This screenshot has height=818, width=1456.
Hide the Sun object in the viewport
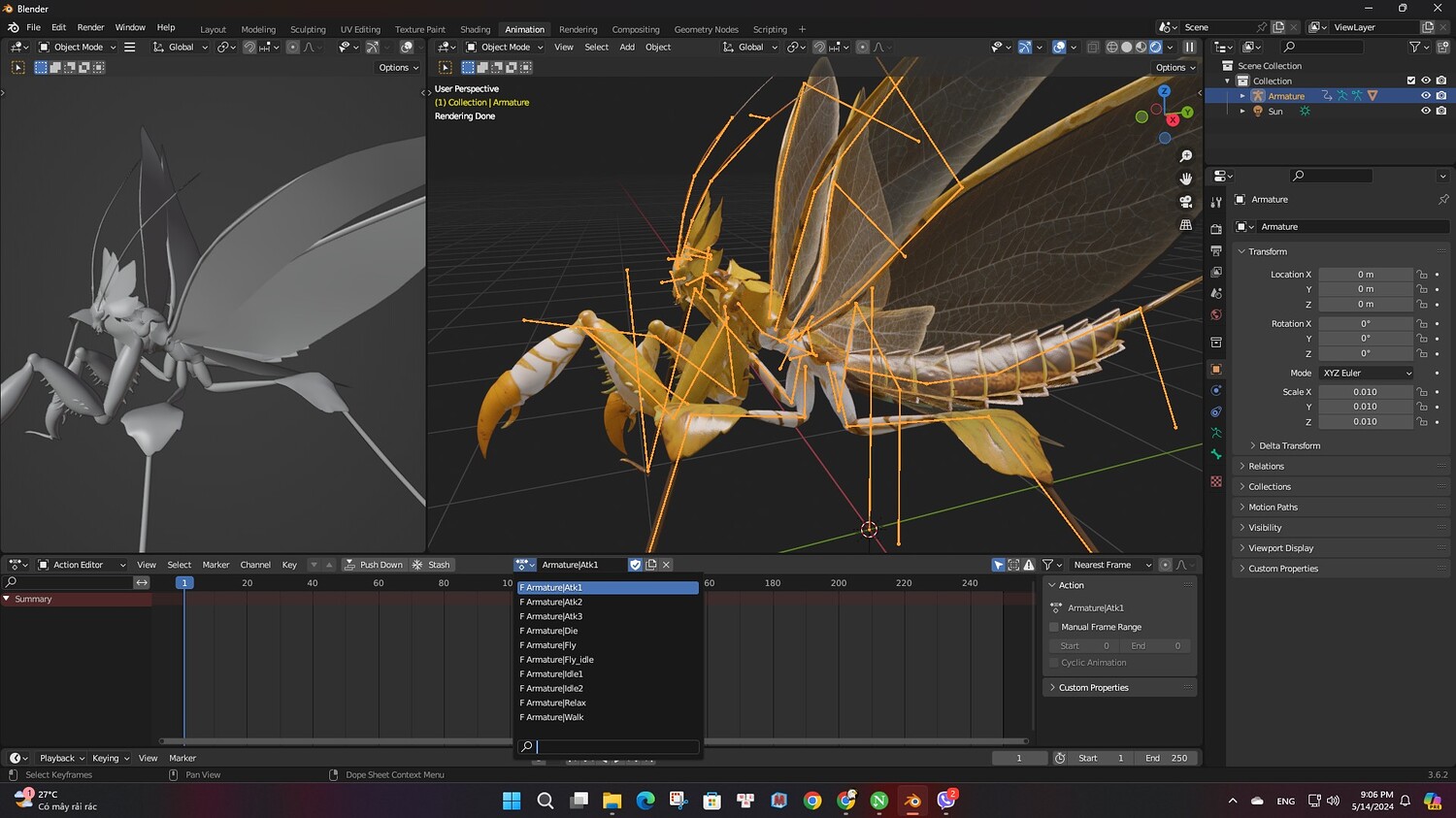[1426, 112]
